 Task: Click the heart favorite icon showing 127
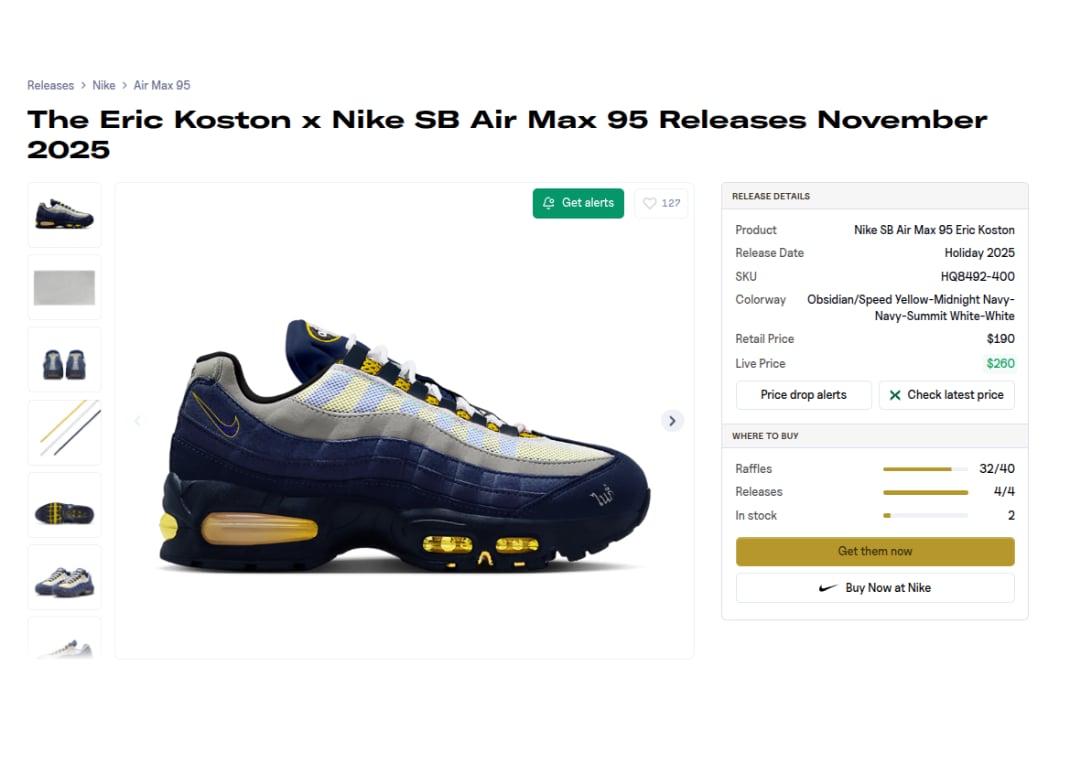[650, 203]
